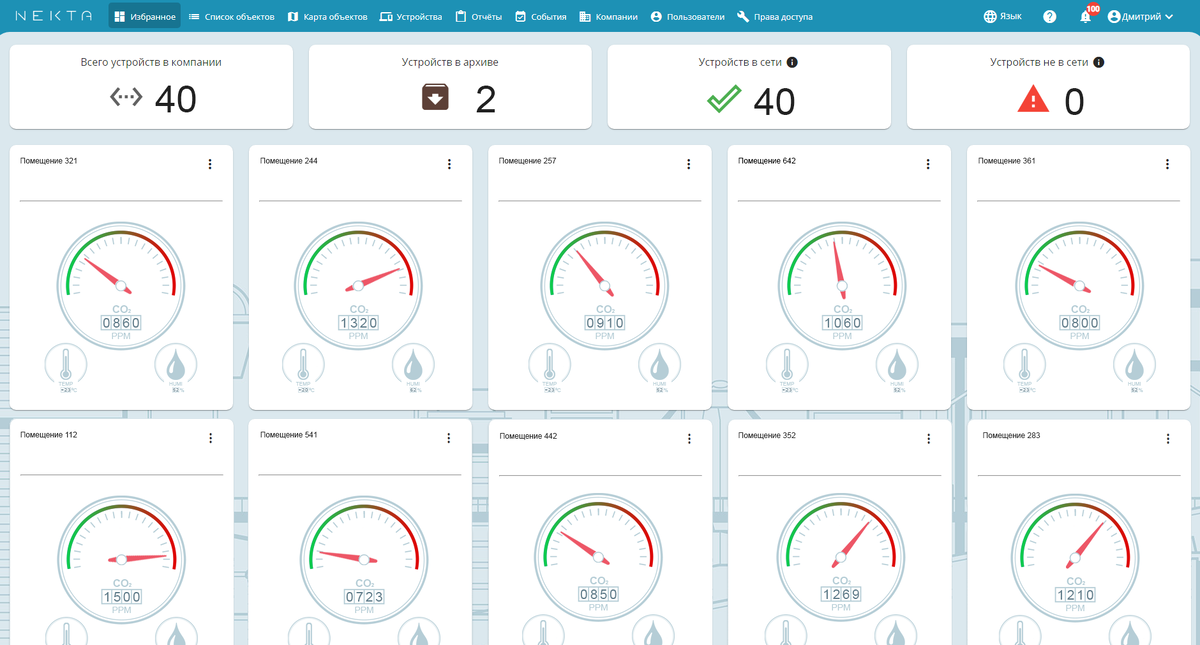
Task: Open options menu for Помещение 352
Action: click(929, 439)
